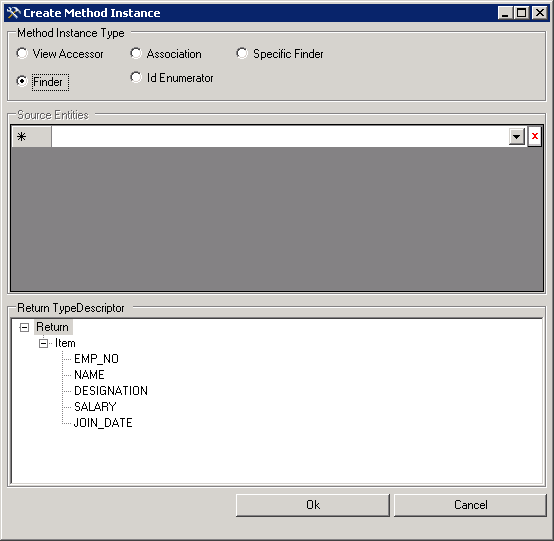Open the Source Entities dropdown arrow
This screenshot has width=554, height=541.
517,136
